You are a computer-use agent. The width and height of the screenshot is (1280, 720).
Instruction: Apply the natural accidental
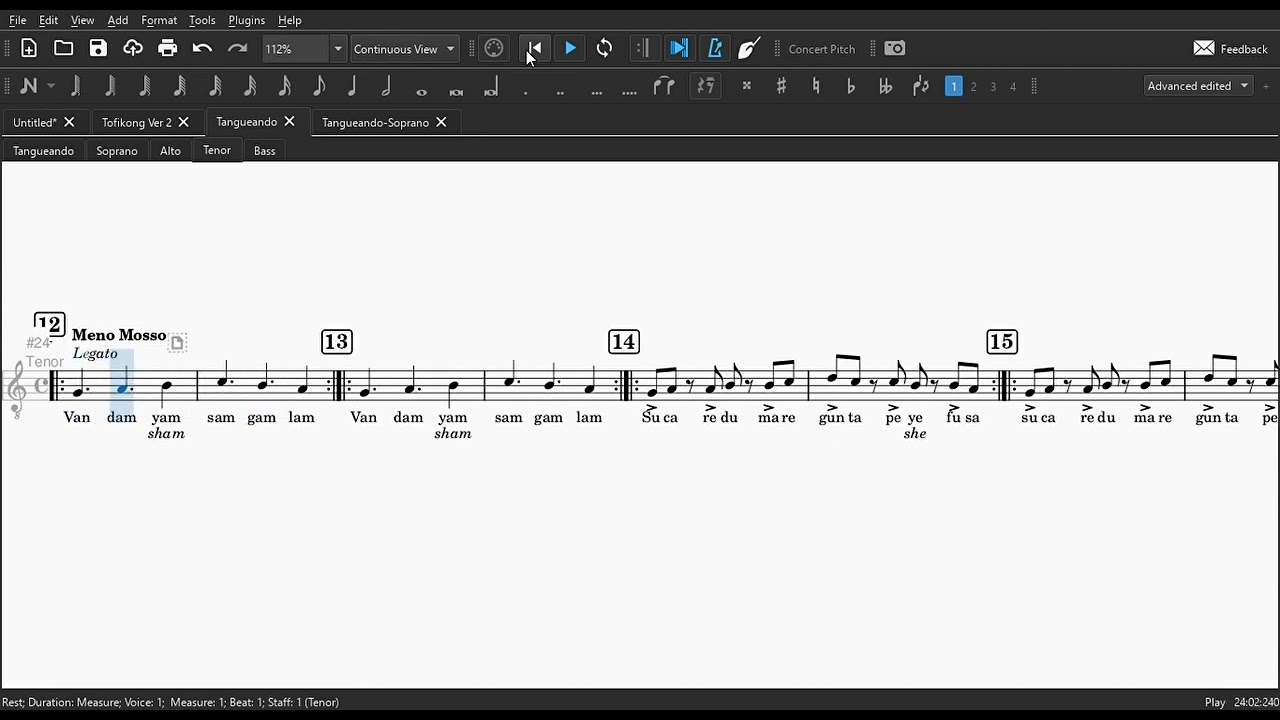(x=816, y=87)
